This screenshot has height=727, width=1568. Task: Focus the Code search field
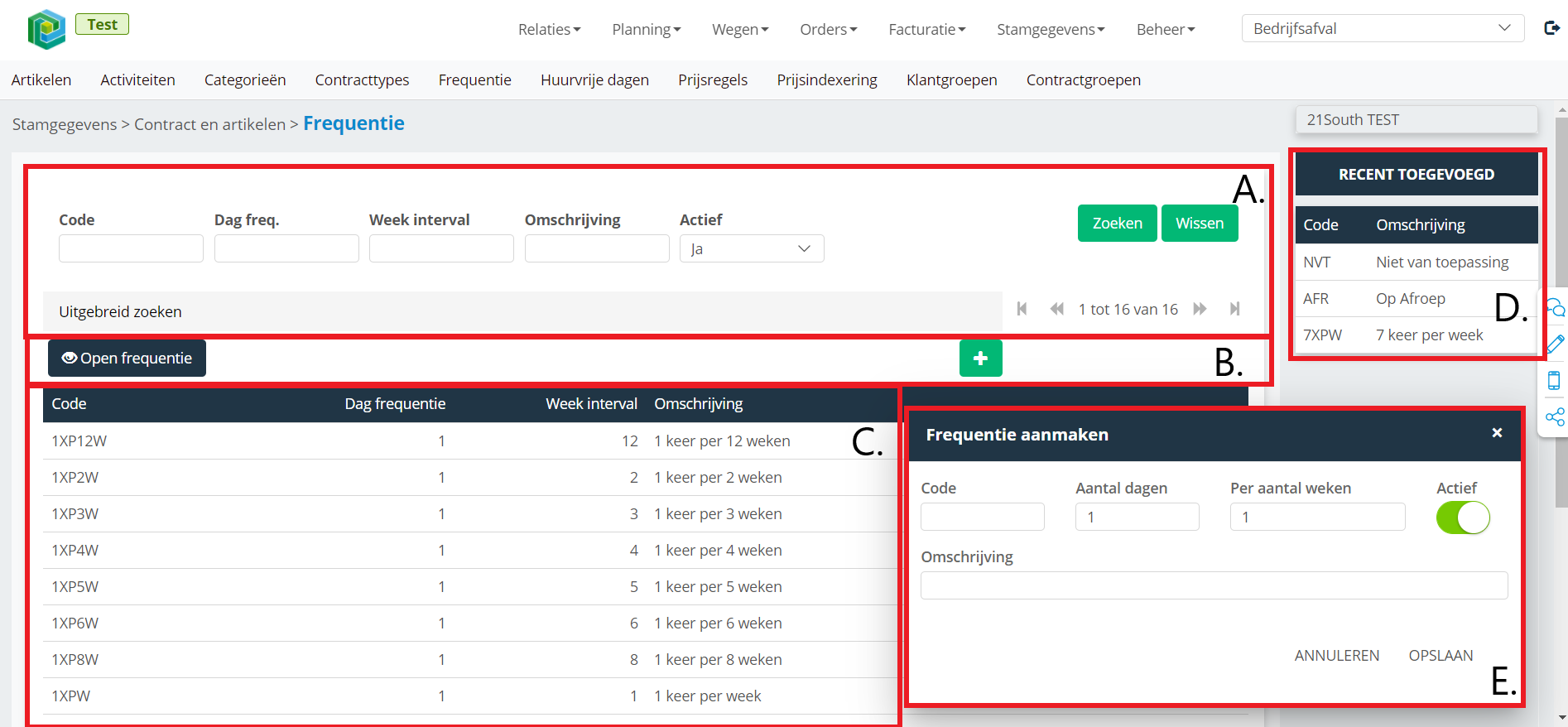[x=131, y=248]
